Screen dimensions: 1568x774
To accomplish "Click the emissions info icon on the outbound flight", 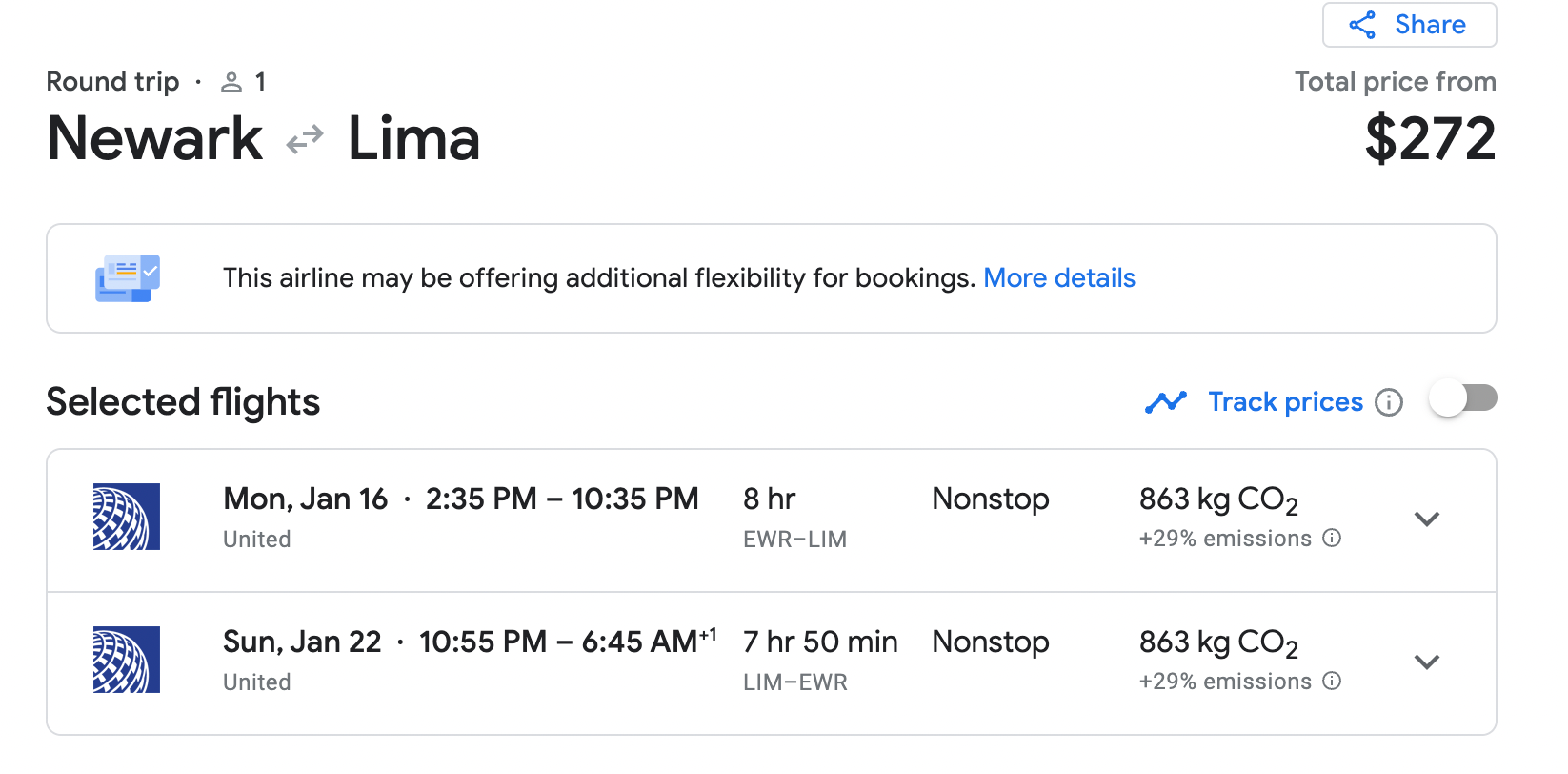I will [1333, 538].
